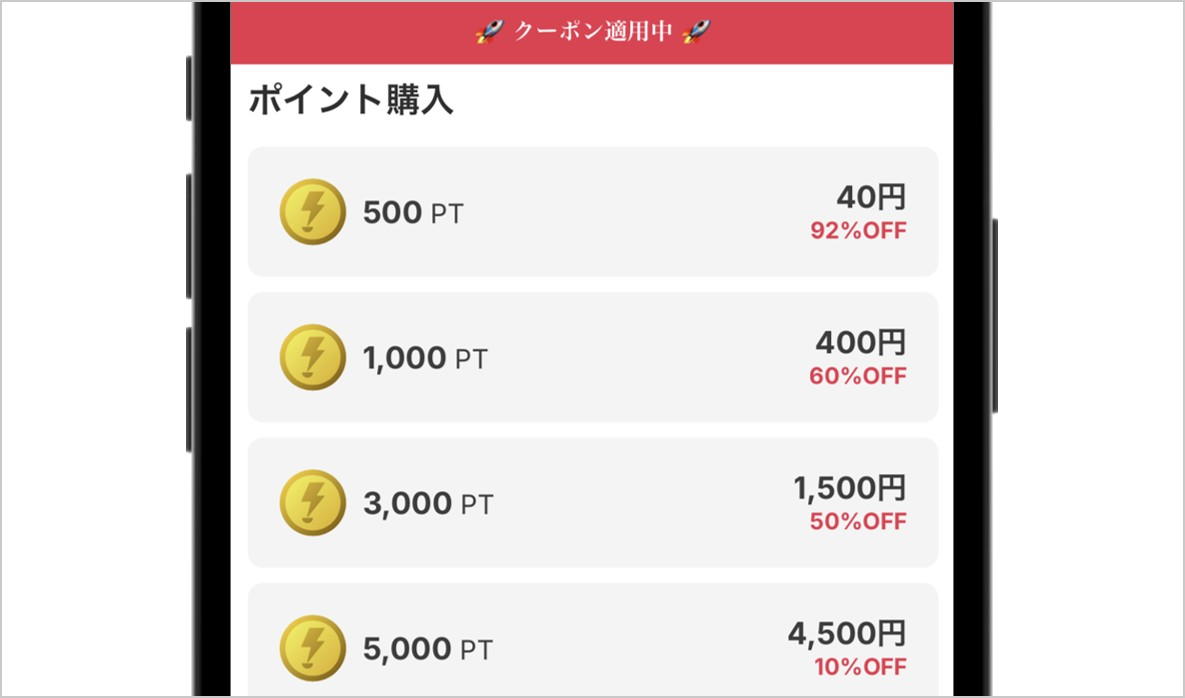Click the 60%OFF discount label

858,376
